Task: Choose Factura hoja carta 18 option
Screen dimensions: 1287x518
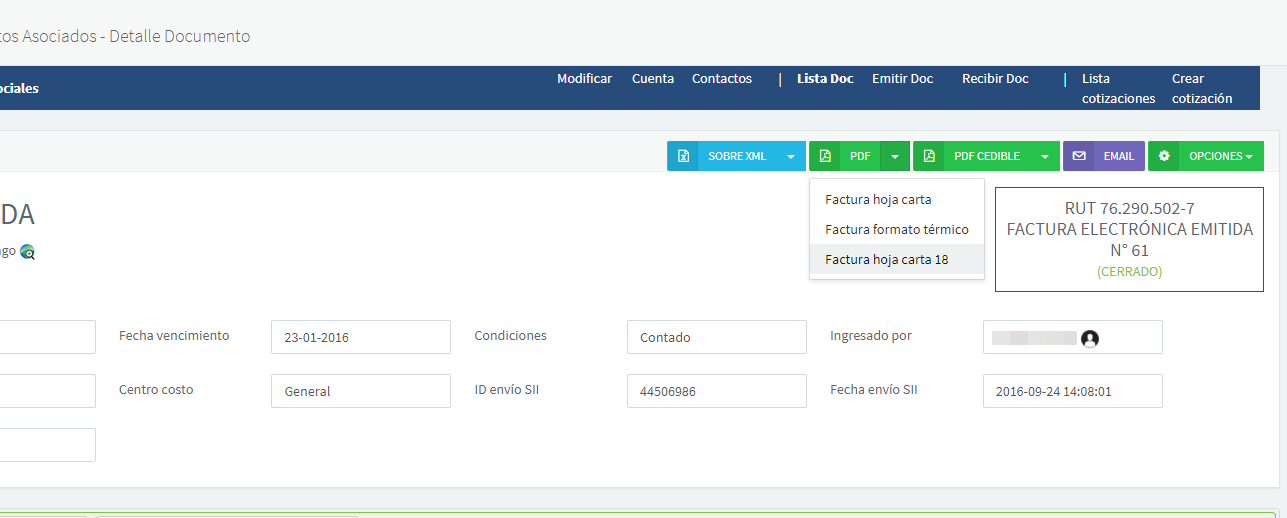Action: pos(886,260)
